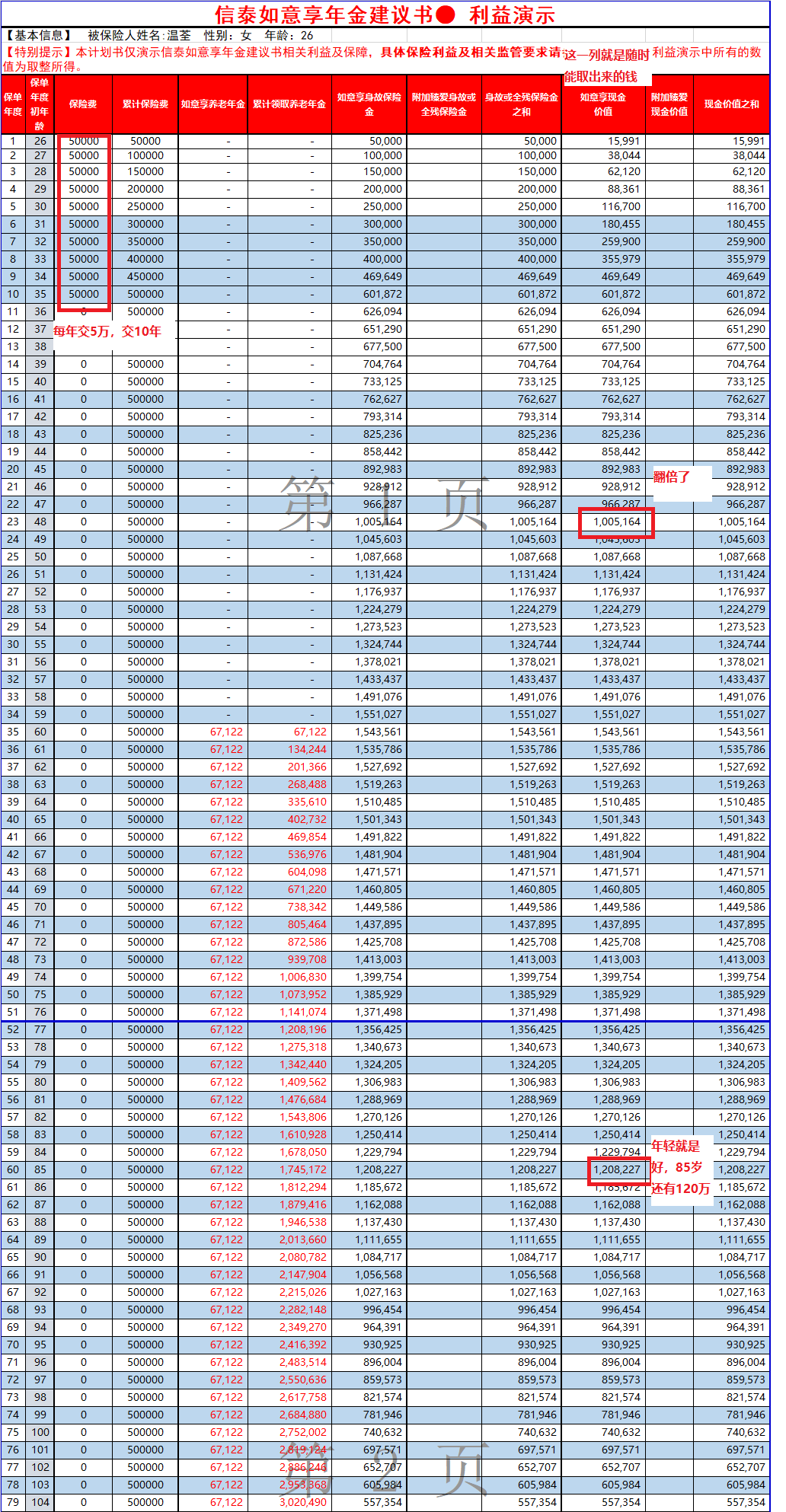Click 如意享身故保险金 cell showing 892,983
The image size is (786, 1512).
click(x=369, y=469)
